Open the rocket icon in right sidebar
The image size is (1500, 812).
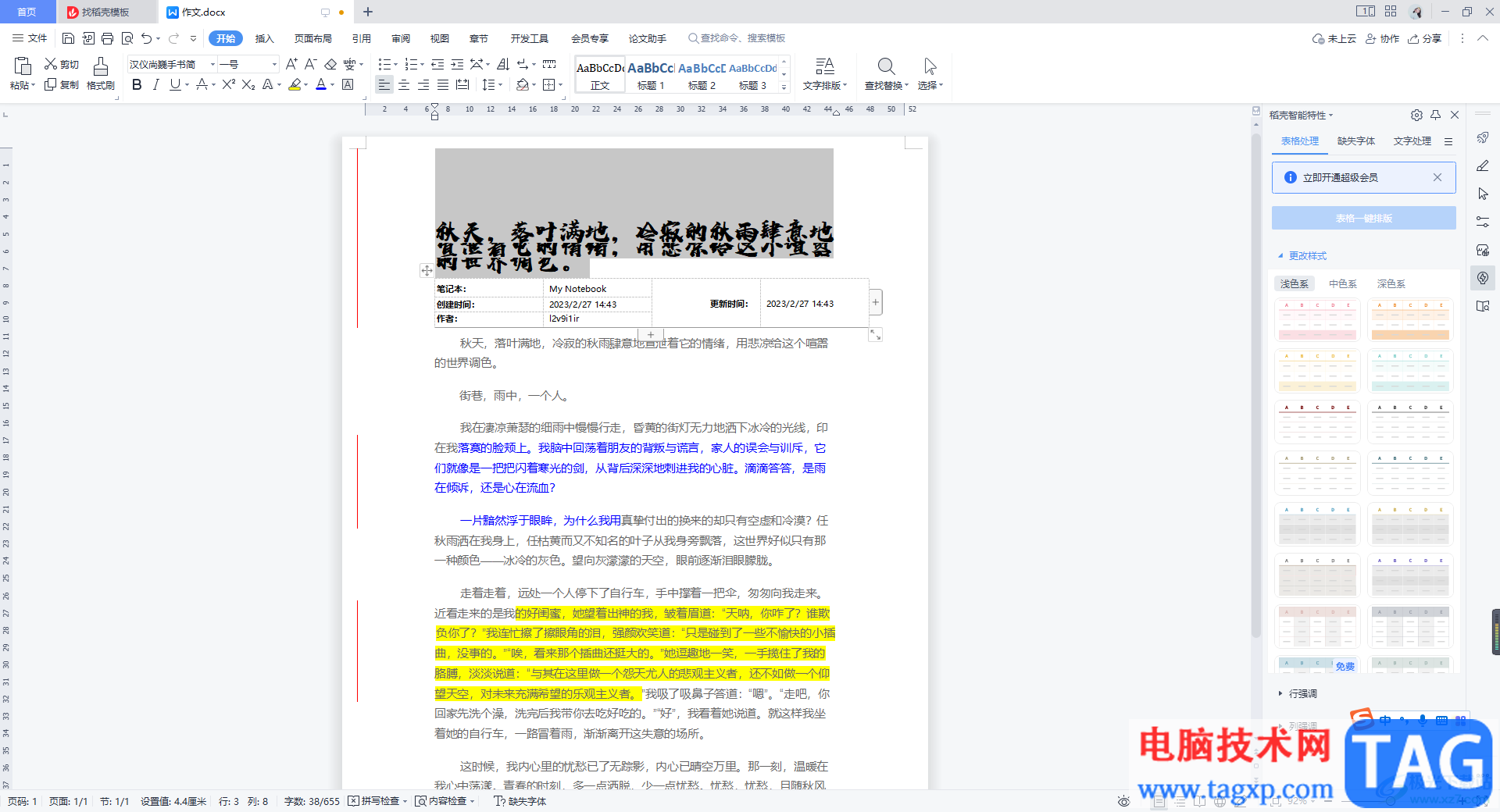1483,137
